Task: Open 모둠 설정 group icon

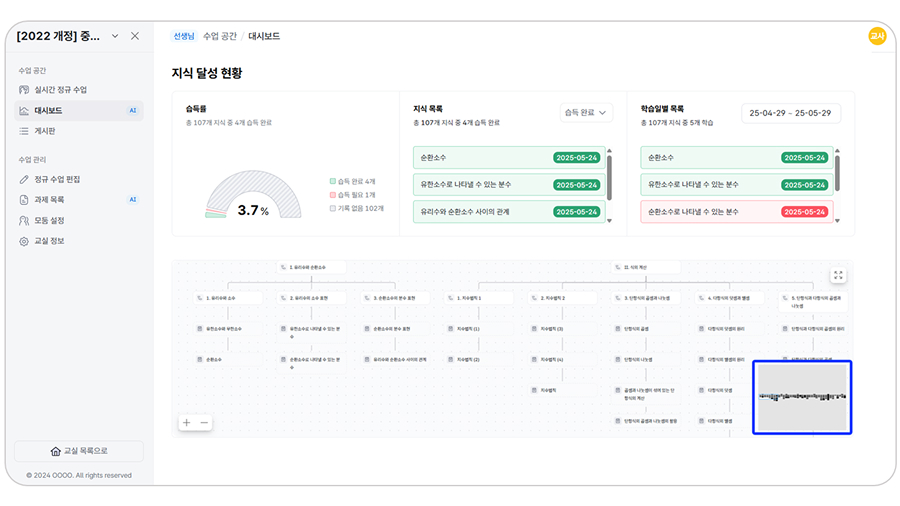Action: 24,220
